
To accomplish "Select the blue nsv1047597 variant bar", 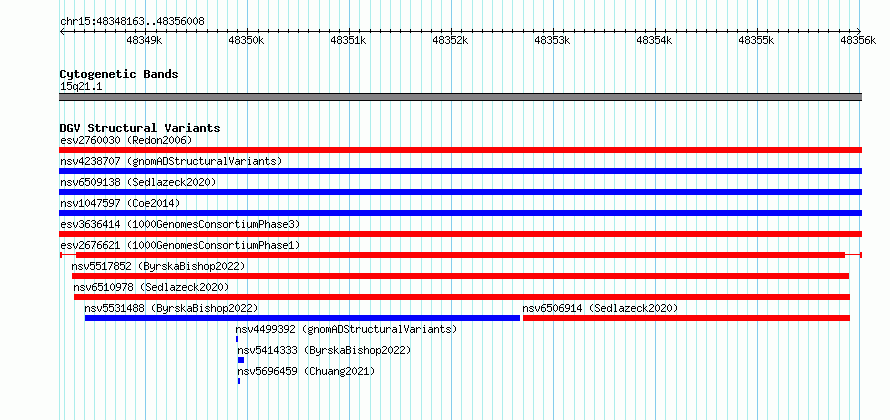I will coord(460,213).
